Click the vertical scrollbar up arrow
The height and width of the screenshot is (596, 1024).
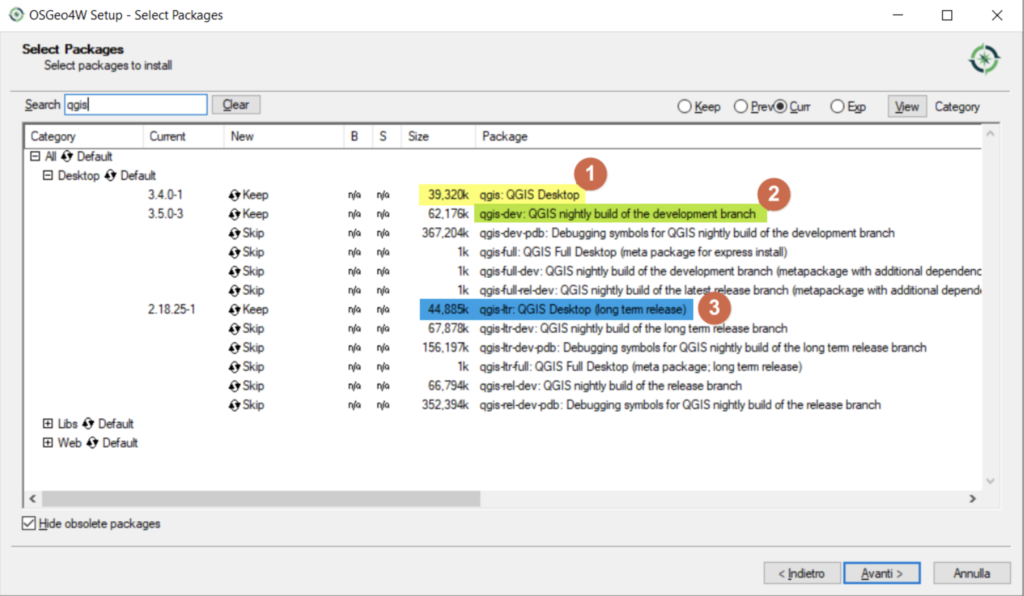(x=990, y=134)
